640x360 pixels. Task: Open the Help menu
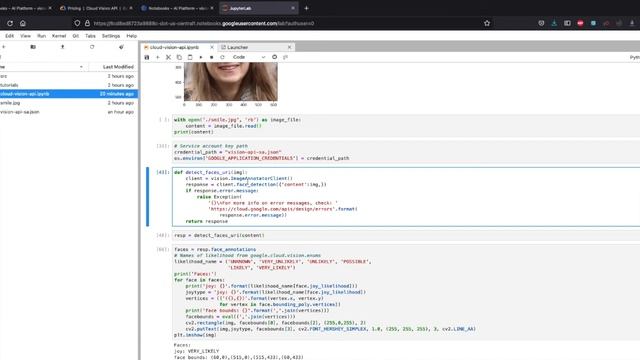[x=131, y=36]
